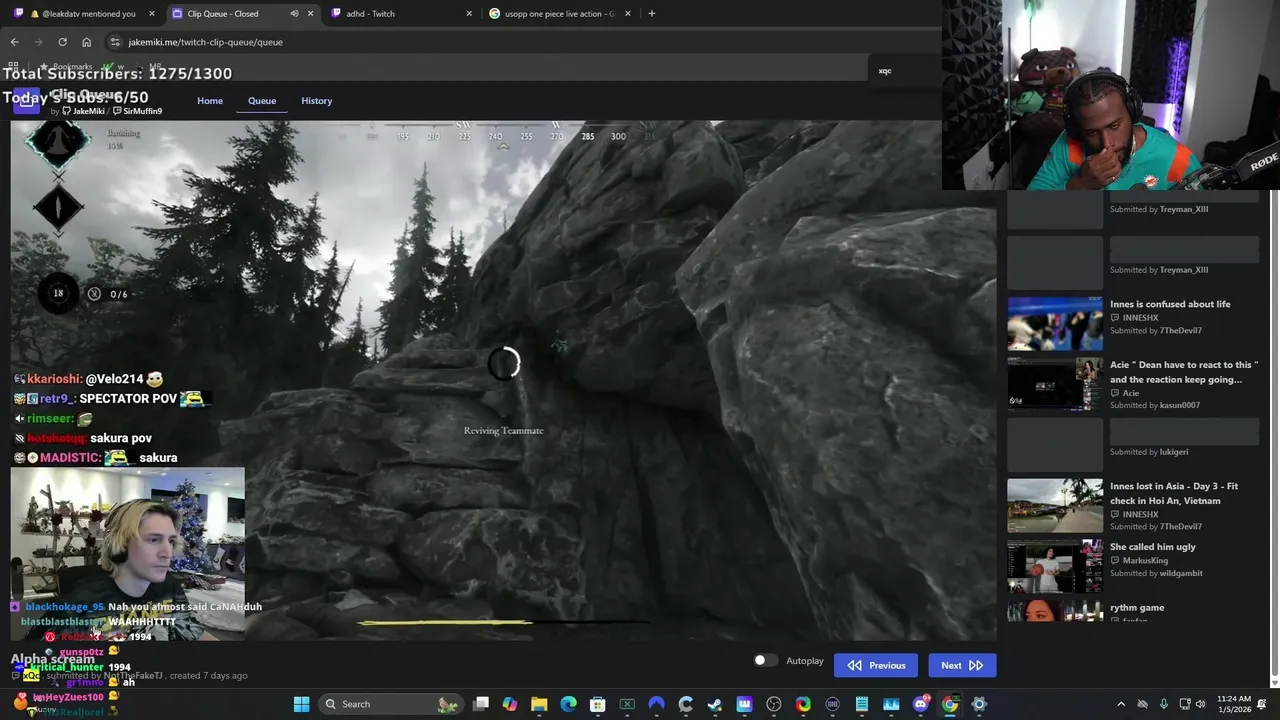
Task: Click the microphone tray icon
Action: 1164,704
